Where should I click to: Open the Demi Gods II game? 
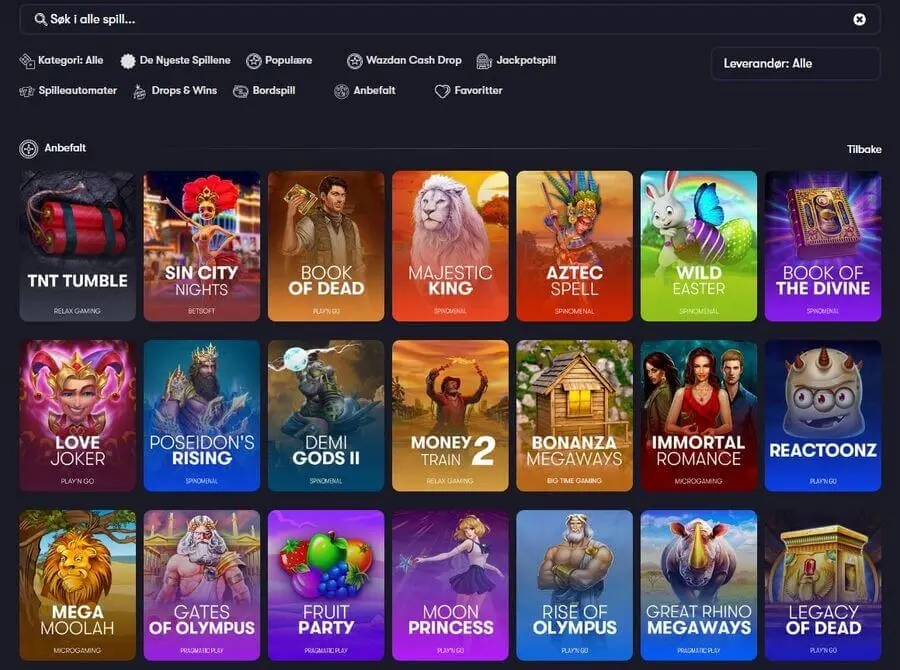(326, 416)
